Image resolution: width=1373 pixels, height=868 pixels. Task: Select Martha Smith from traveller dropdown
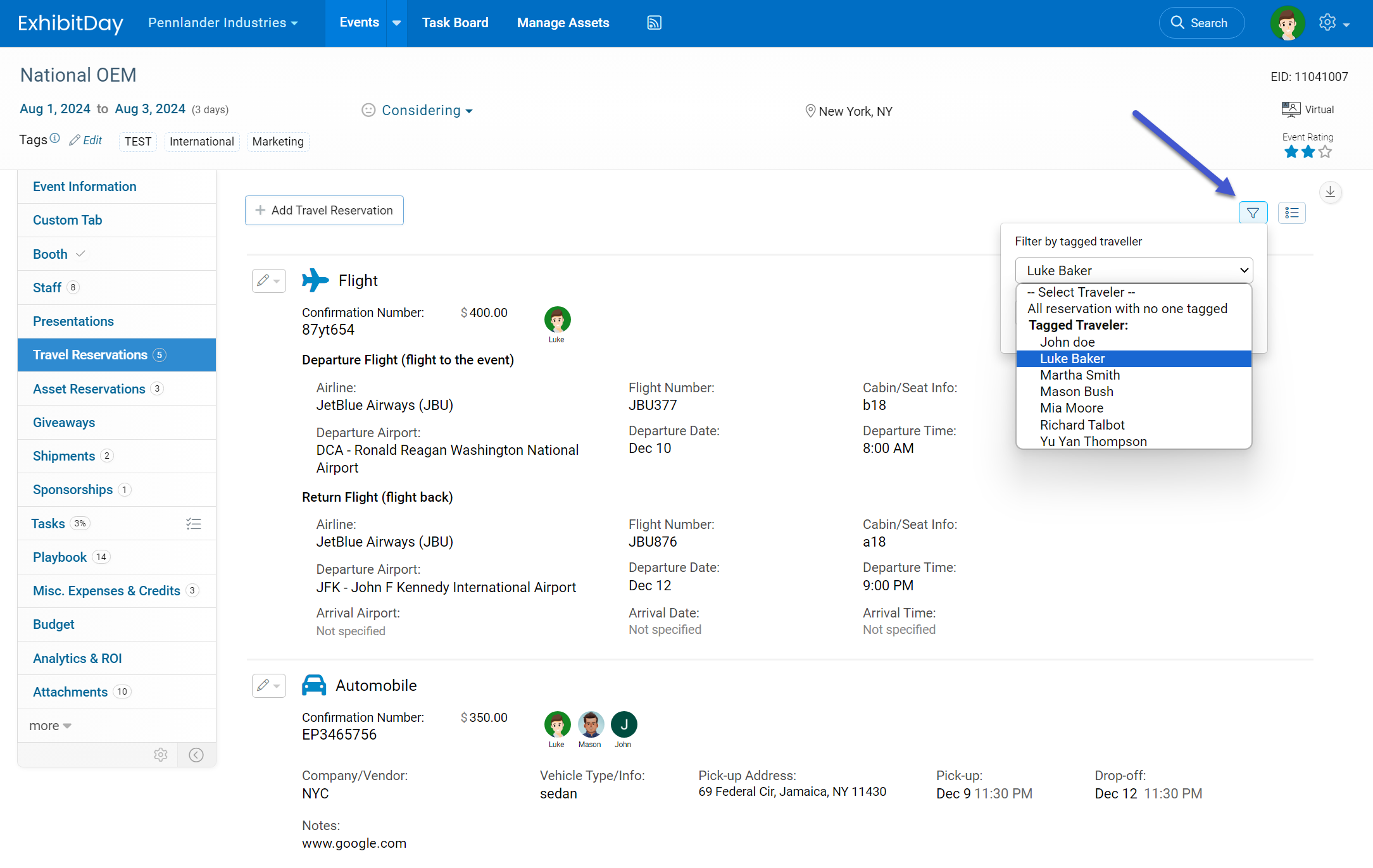point(1079,375)
